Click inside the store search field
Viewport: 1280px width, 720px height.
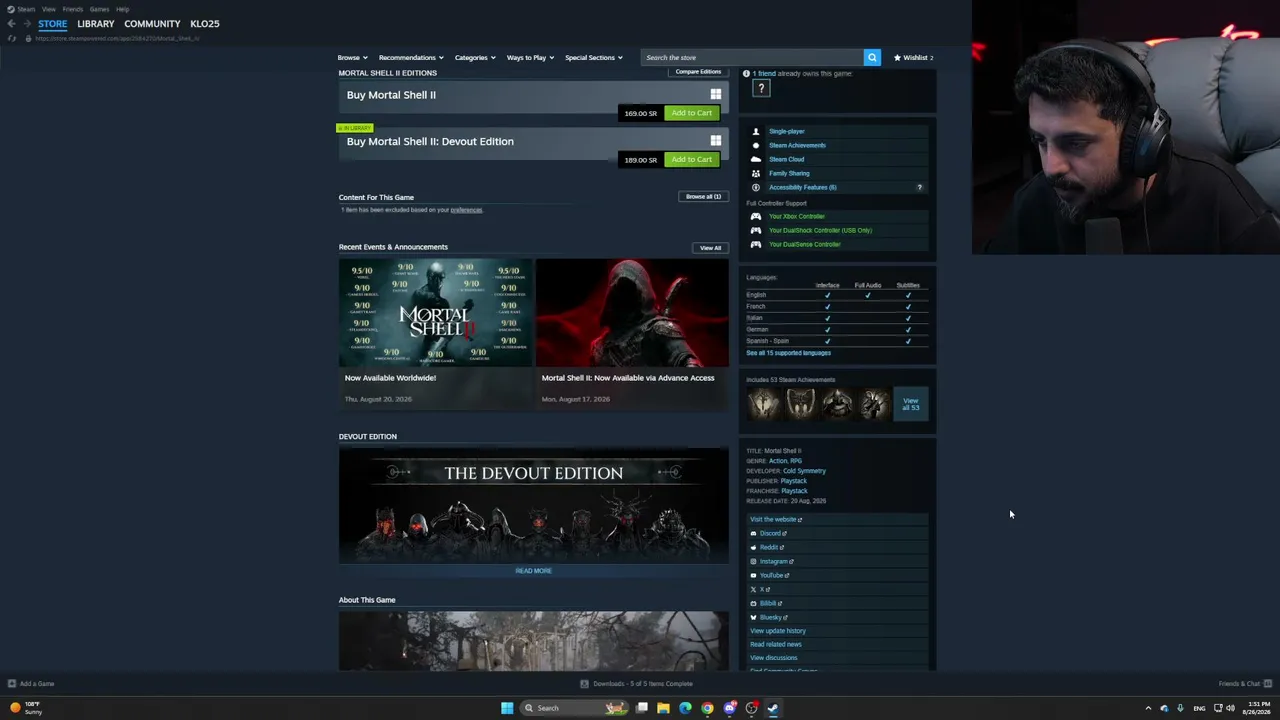tap(752, 58)
